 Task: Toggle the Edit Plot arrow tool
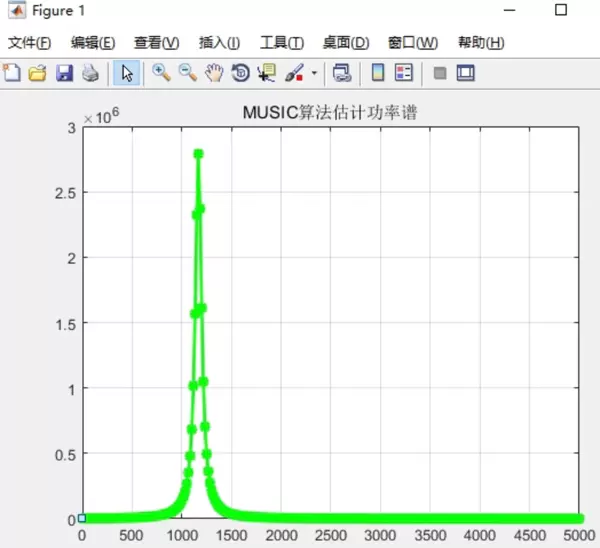tap(126, 73)
